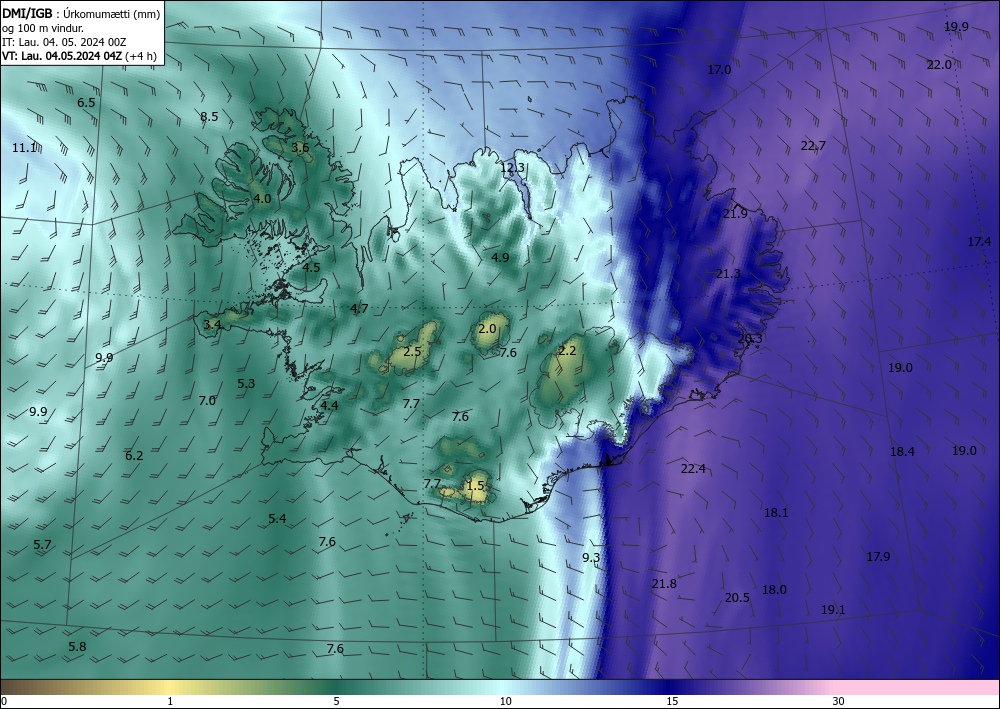Click the 17.9 value on the map
1000x709 pixels.
(878, 557)
